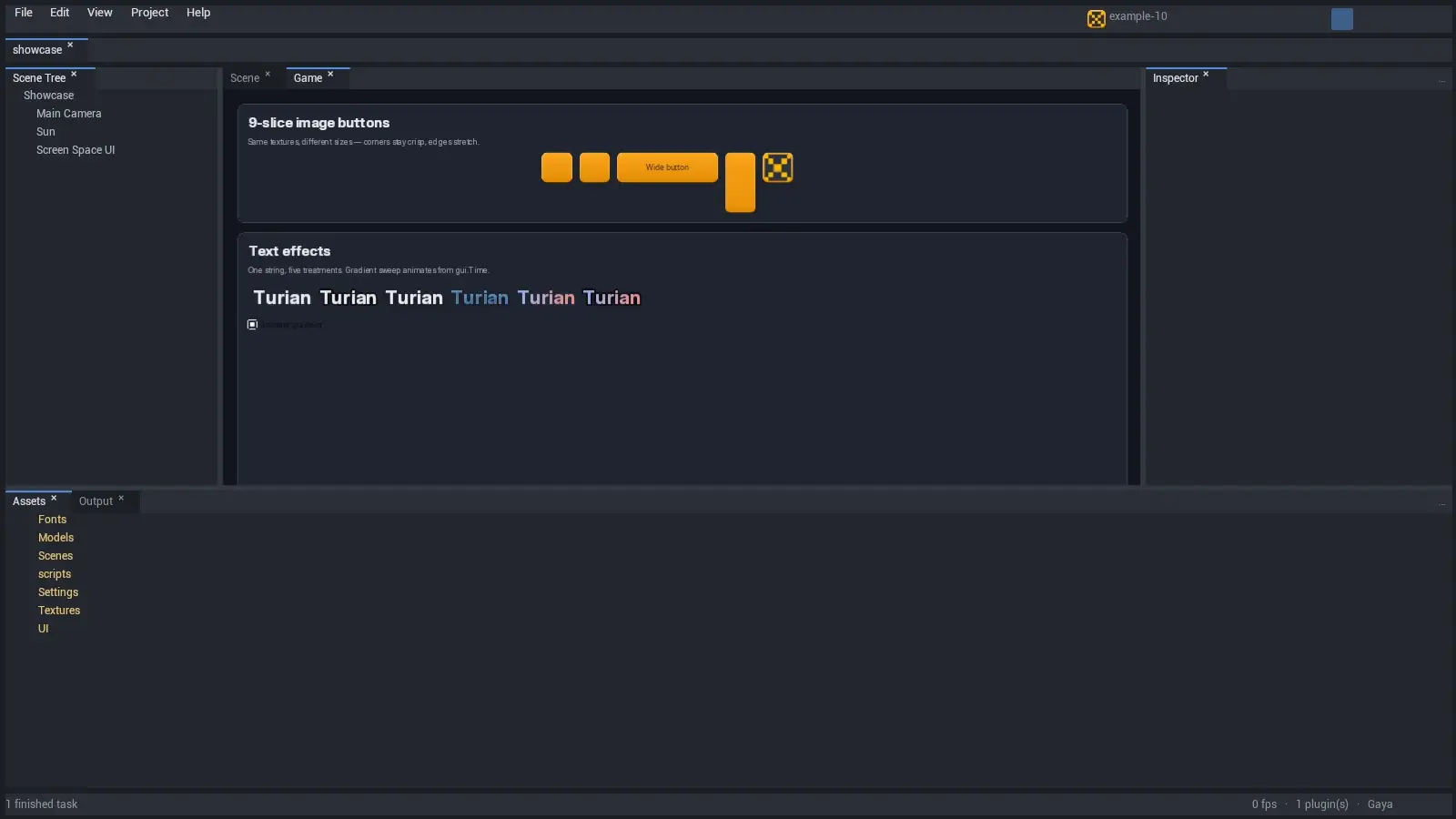Close the Output panel tab
Image resolution: width=1456 pixels, height=819 pixels.
tap(121, 498)
